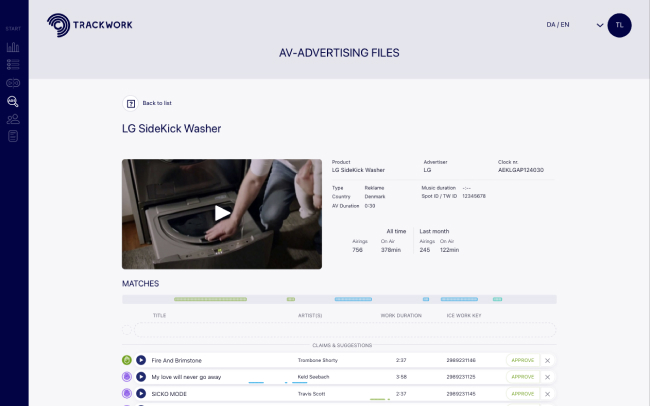
Task: Click the START sidebar label
Action: pyautogui.click(x=13, y=29)
